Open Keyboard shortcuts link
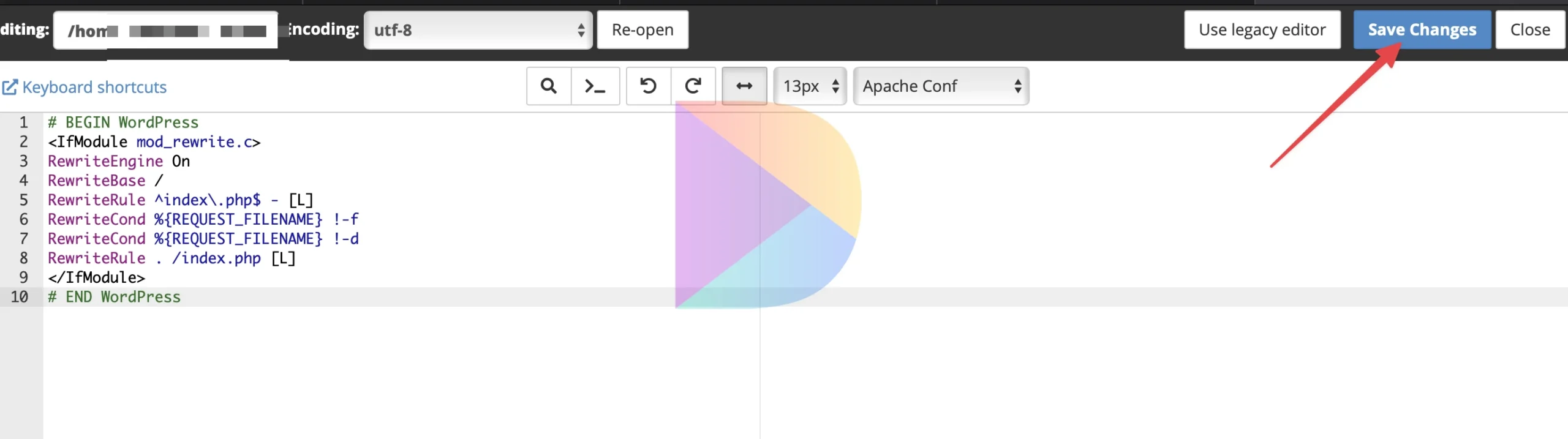 point(85,88)
